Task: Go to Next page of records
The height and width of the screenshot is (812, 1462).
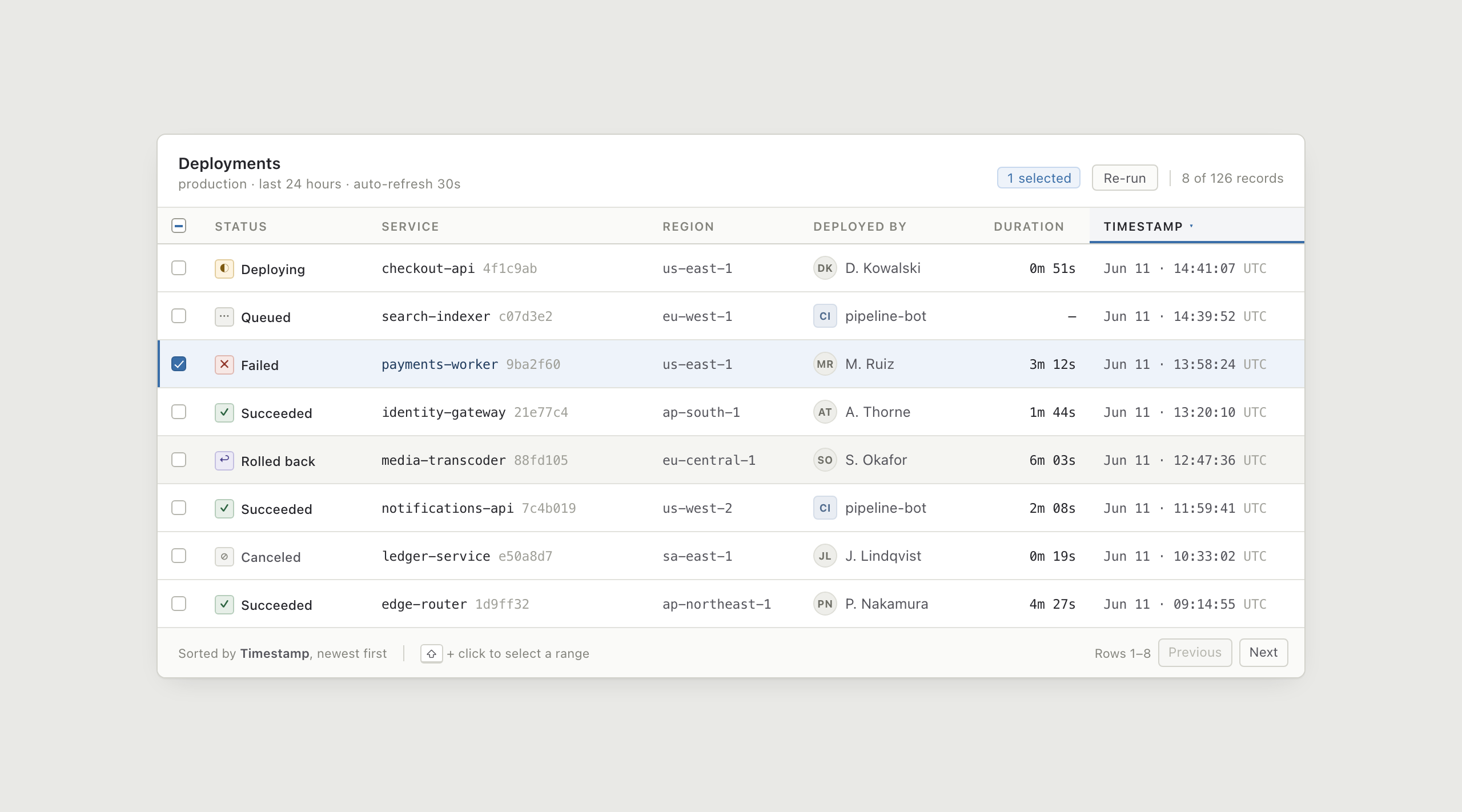Action: [1263, 653]
